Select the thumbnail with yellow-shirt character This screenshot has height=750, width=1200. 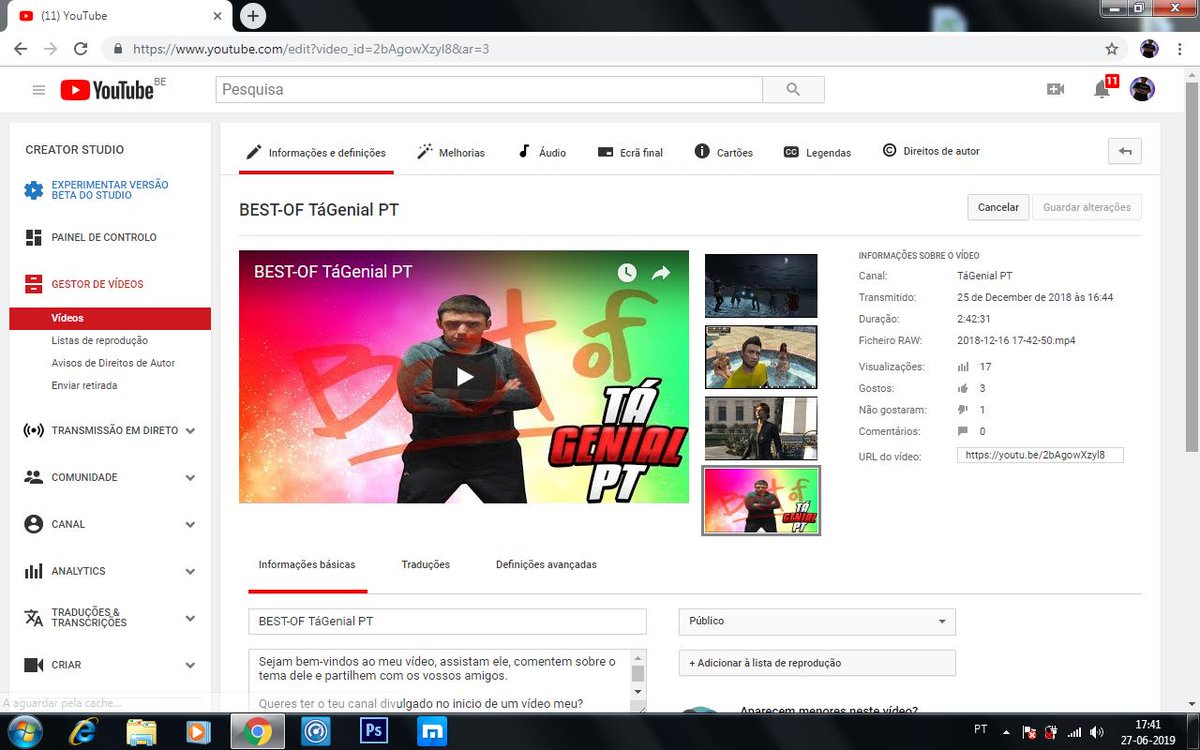coord(761,357)
